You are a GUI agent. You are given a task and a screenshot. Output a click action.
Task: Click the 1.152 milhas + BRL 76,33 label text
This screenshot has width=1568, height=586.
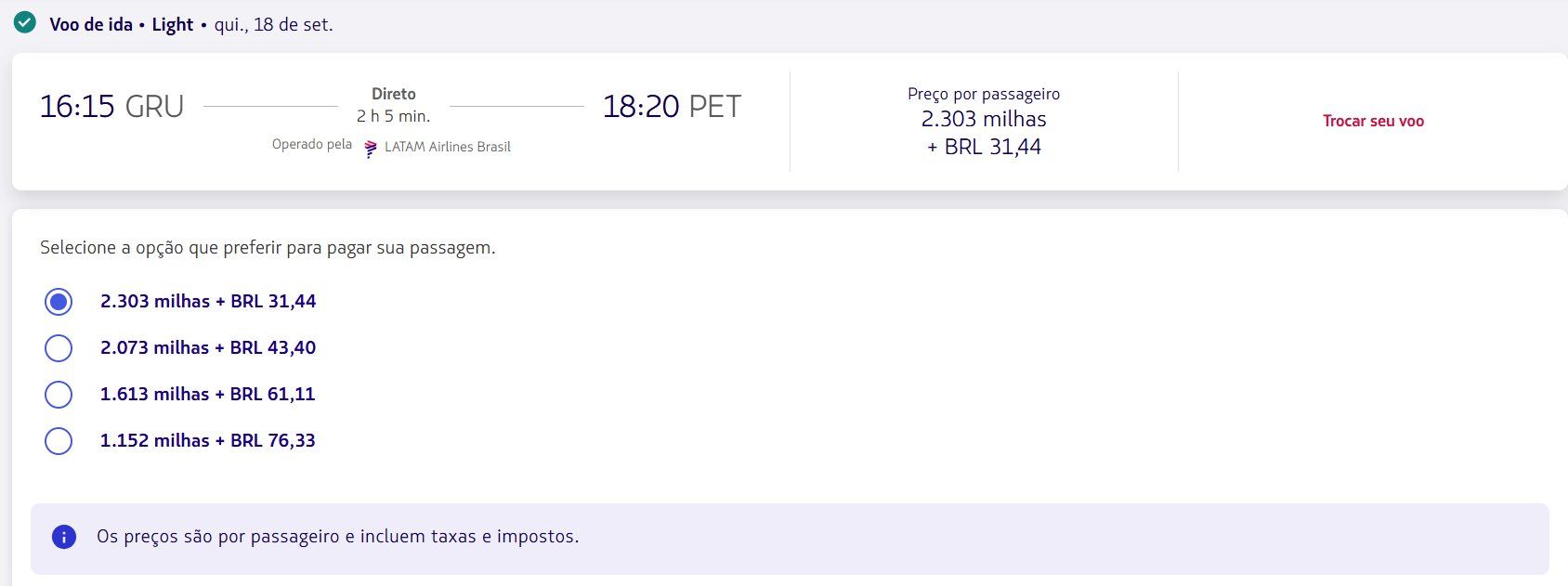[x=208, y=440]
